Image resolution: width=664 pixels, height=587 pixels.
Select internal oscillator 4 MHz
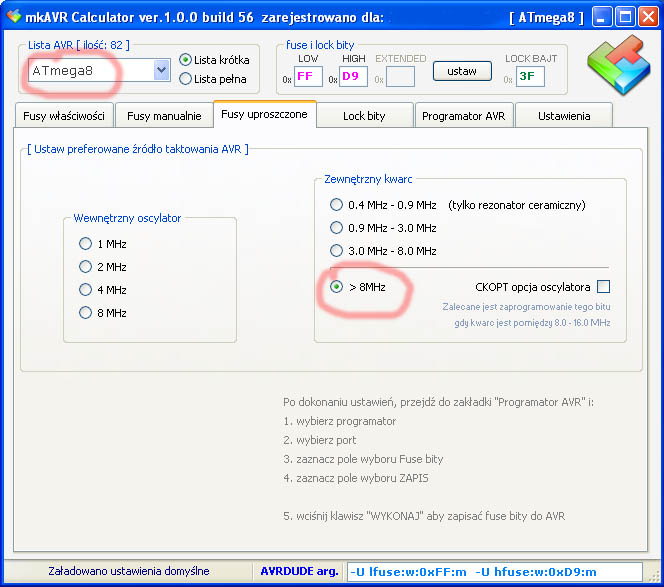click(86, 289)
